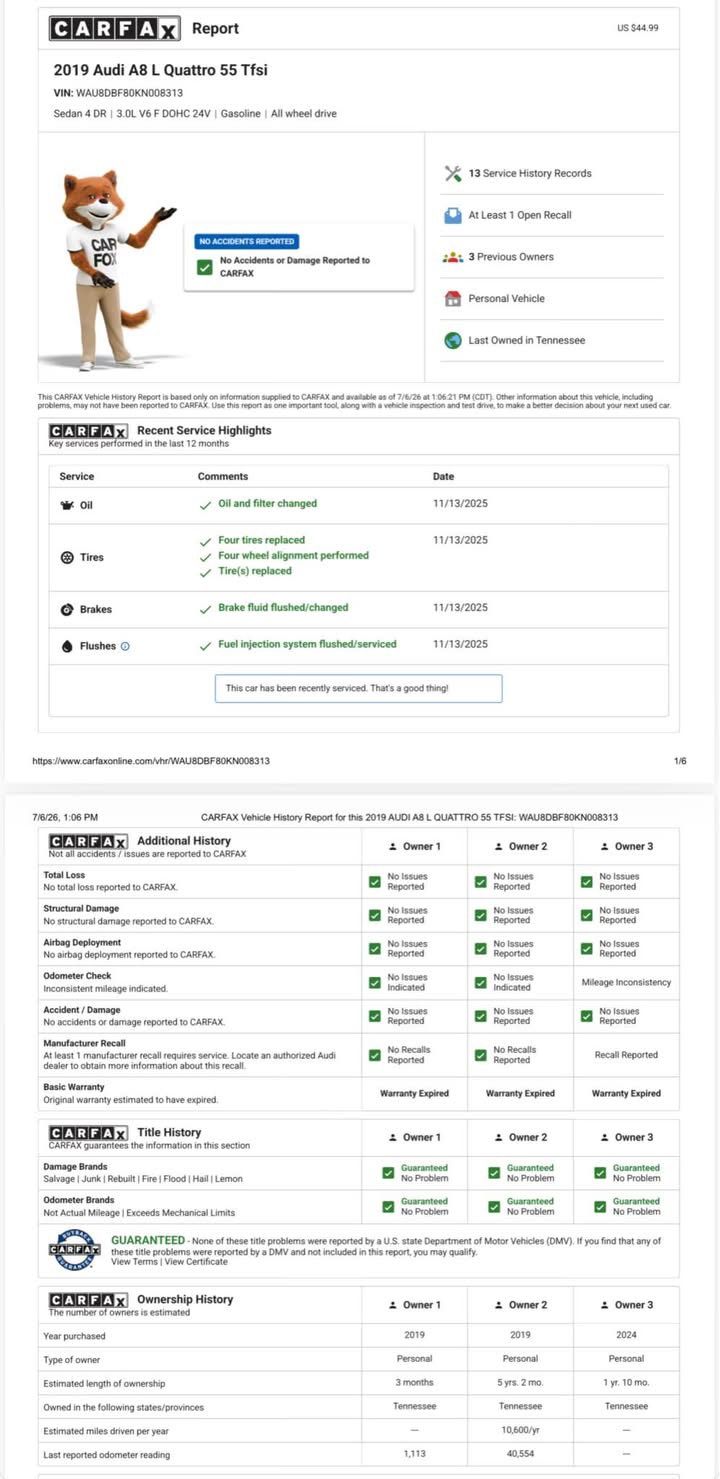This screenshot has width=720, height=1479.
Task: Open the View Terms link
Action: (135, 1262)
